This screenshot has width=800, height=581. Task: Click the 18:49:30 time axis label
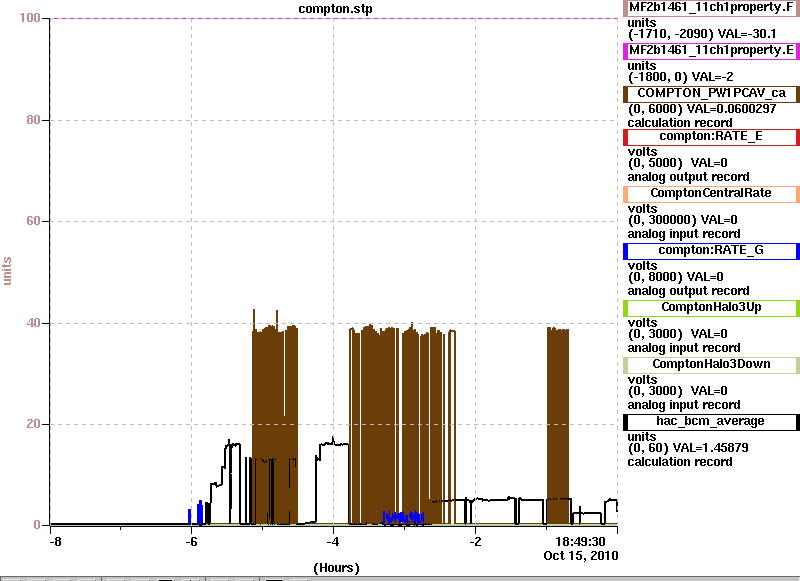point(580,542)
